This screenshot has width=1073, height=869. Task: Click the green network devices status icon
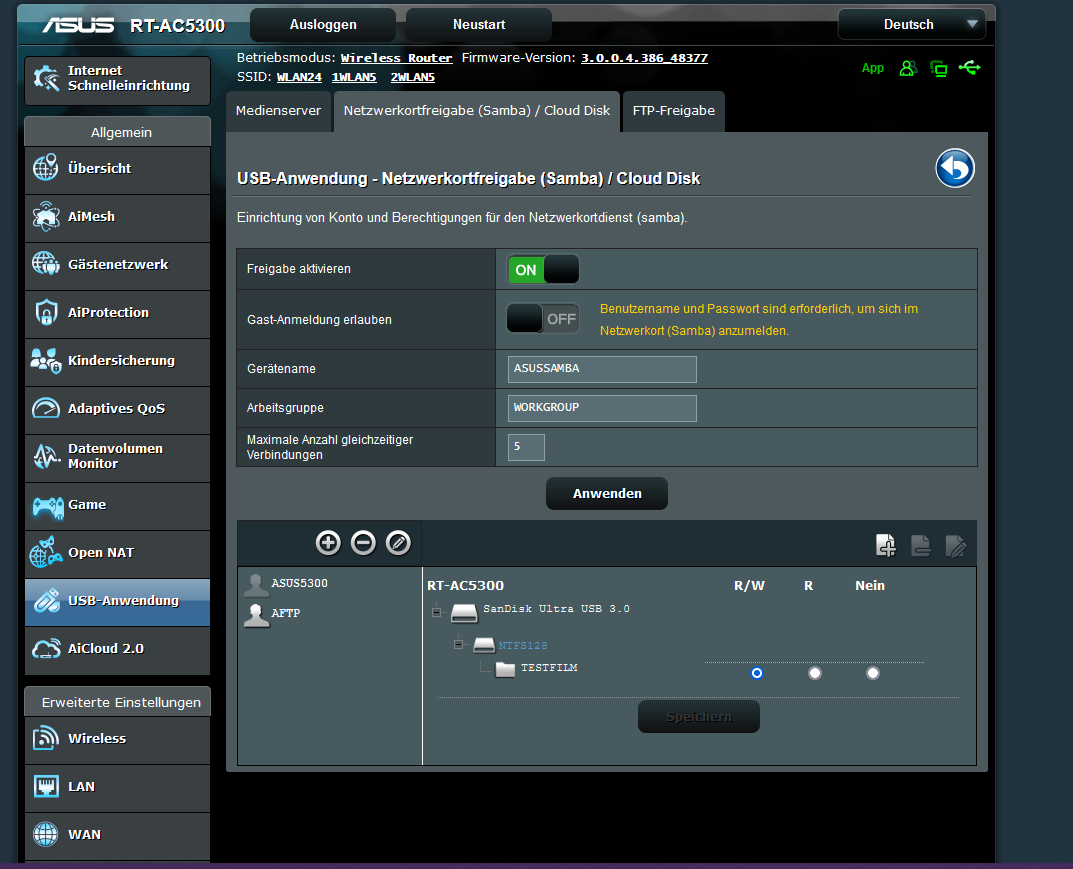pos(939,68)
